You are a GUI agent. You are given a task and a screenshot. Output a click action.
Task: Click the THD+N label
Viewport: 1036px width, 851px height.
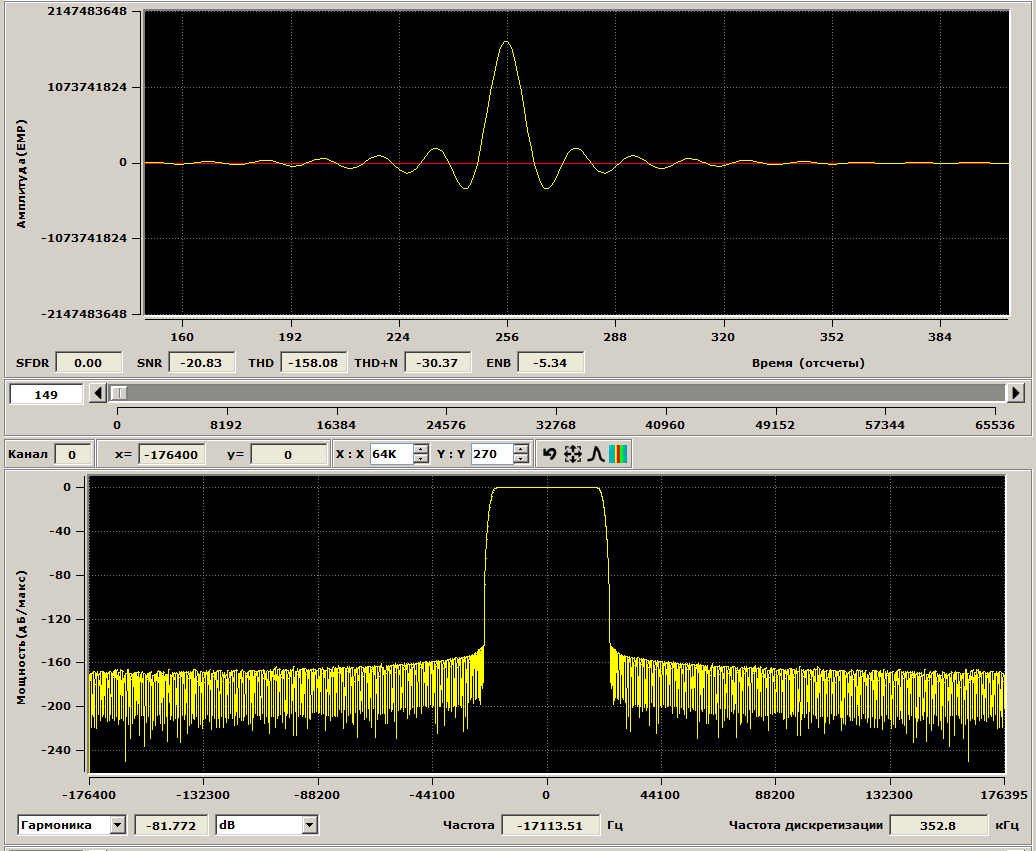[376, 363]
